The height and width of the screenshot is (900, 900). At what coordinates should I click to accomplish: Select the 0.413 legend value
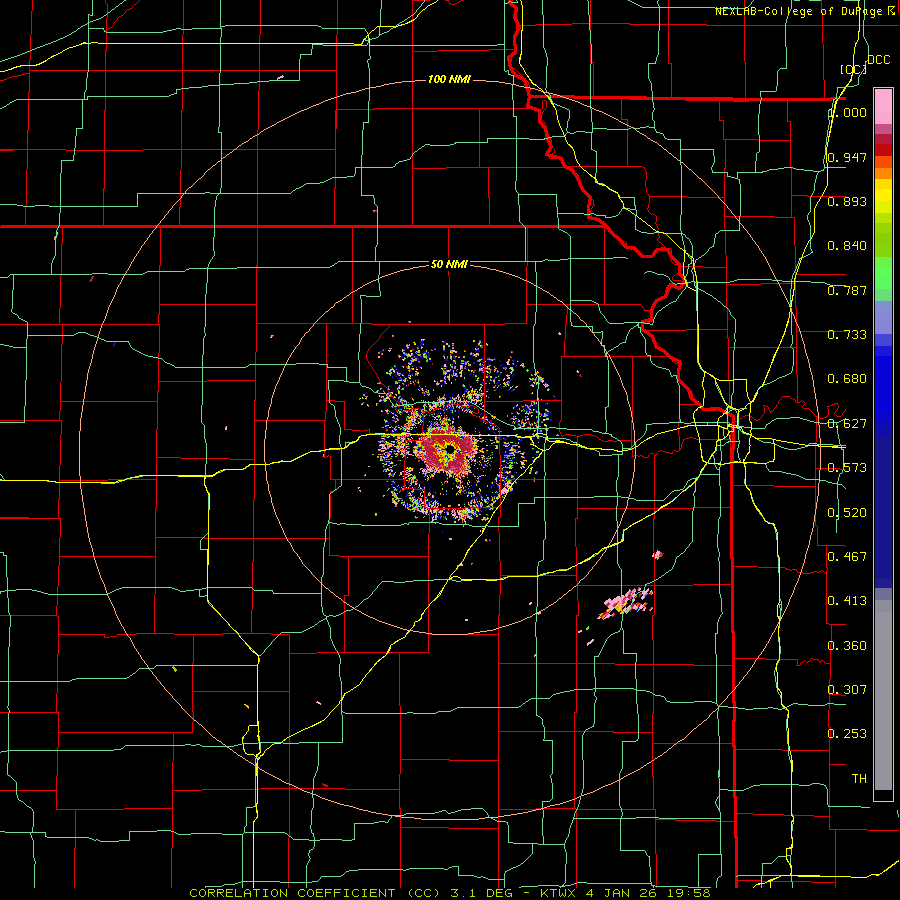click(x=847, y=601)
